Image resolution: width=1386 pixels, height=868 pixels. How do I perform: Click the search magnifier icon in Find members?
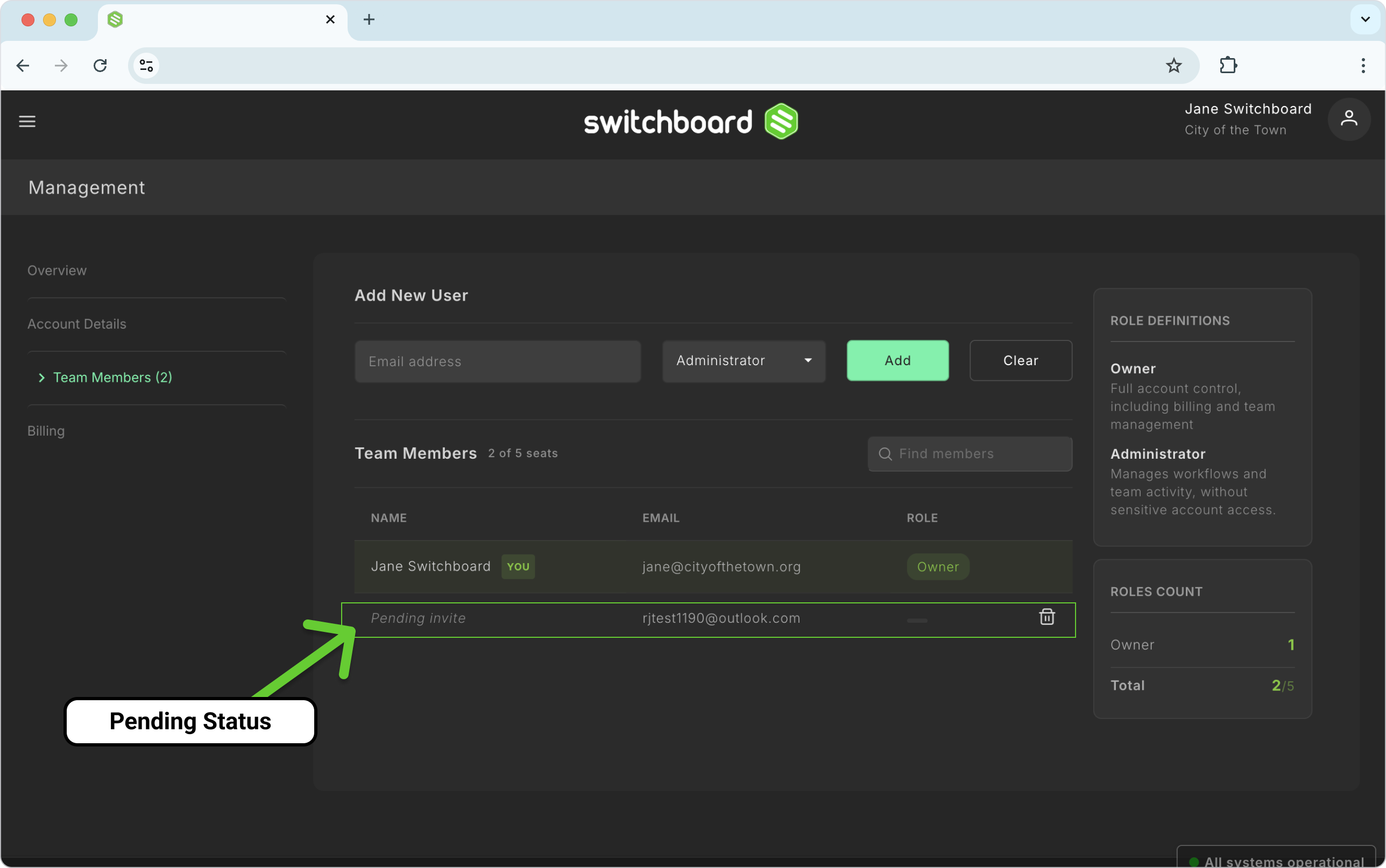885,454
